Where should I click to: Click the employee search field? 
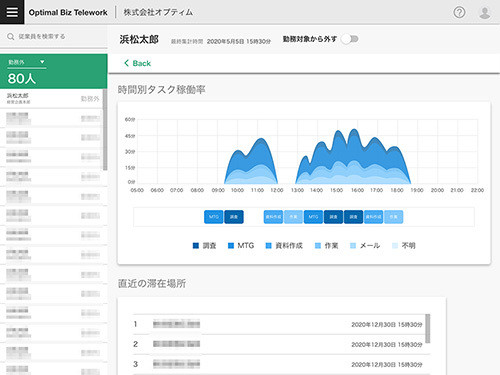click(54, 36)
